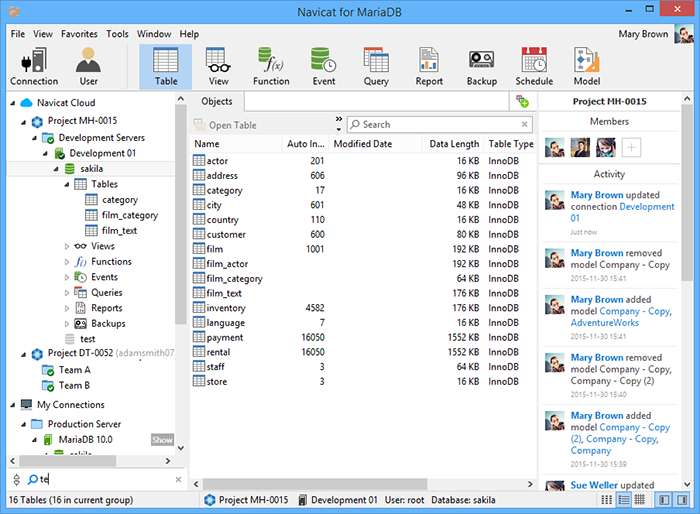Screen dimensions: 700x514
Task: Select the View toolbar icon
Action: point(218,67)
